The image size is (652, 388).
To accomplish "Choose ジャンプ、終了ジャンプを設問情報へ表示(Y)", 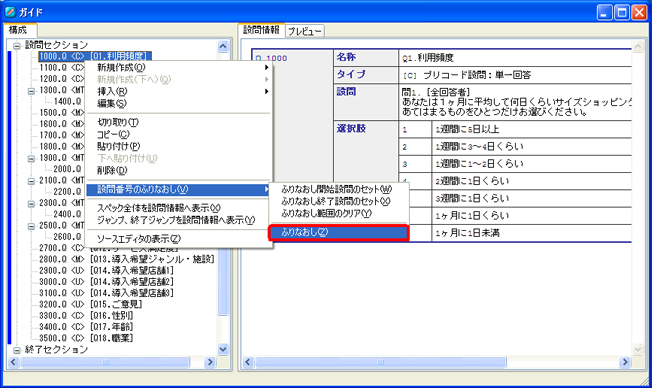I will (x=179, y=220).
